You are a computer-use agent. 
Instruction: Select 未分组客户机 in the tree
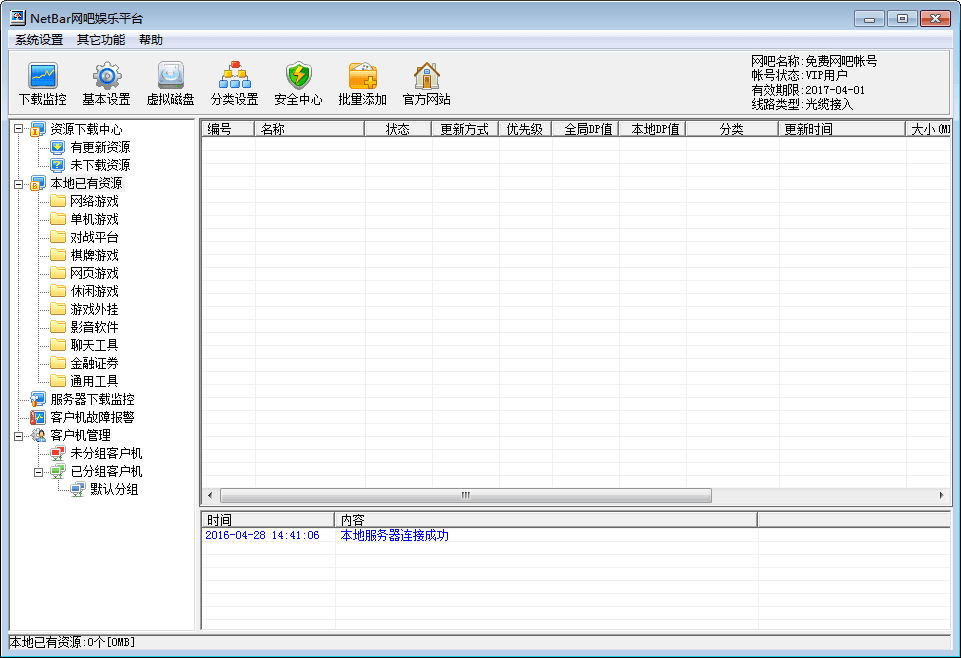point(106,453)
